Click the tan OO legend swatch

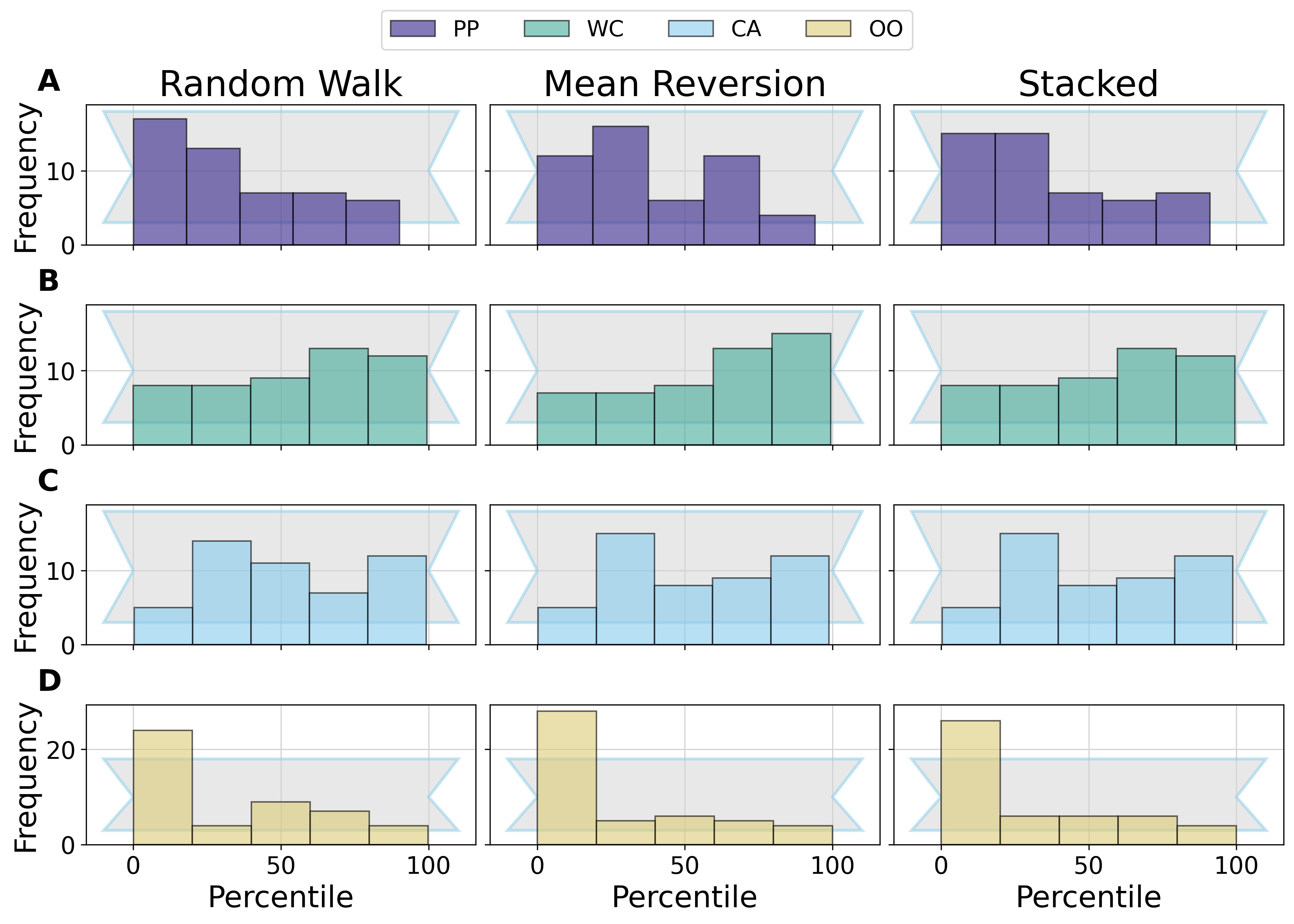(x=828, y=28)
